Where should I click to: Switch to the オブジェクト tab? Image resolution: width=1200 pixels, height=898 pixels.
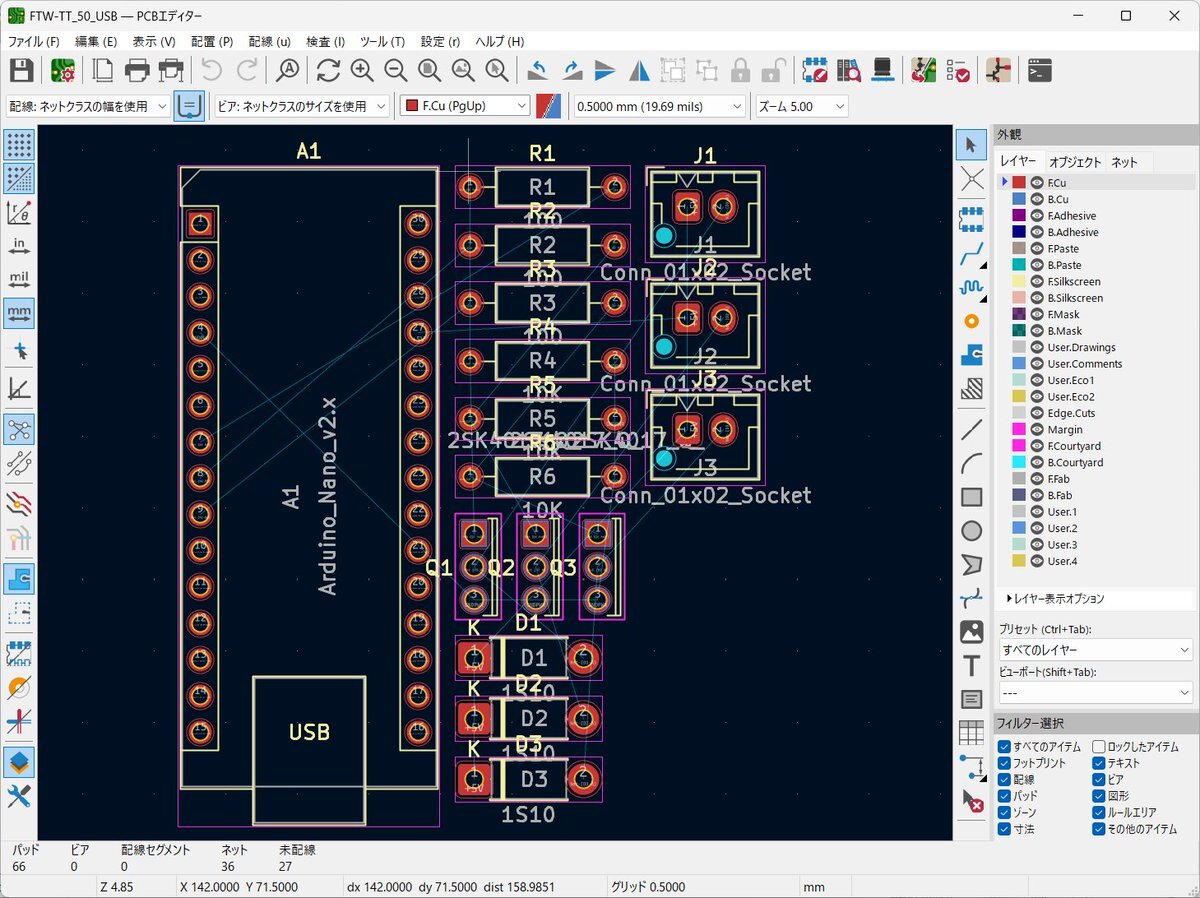(x=1075, y=162)
